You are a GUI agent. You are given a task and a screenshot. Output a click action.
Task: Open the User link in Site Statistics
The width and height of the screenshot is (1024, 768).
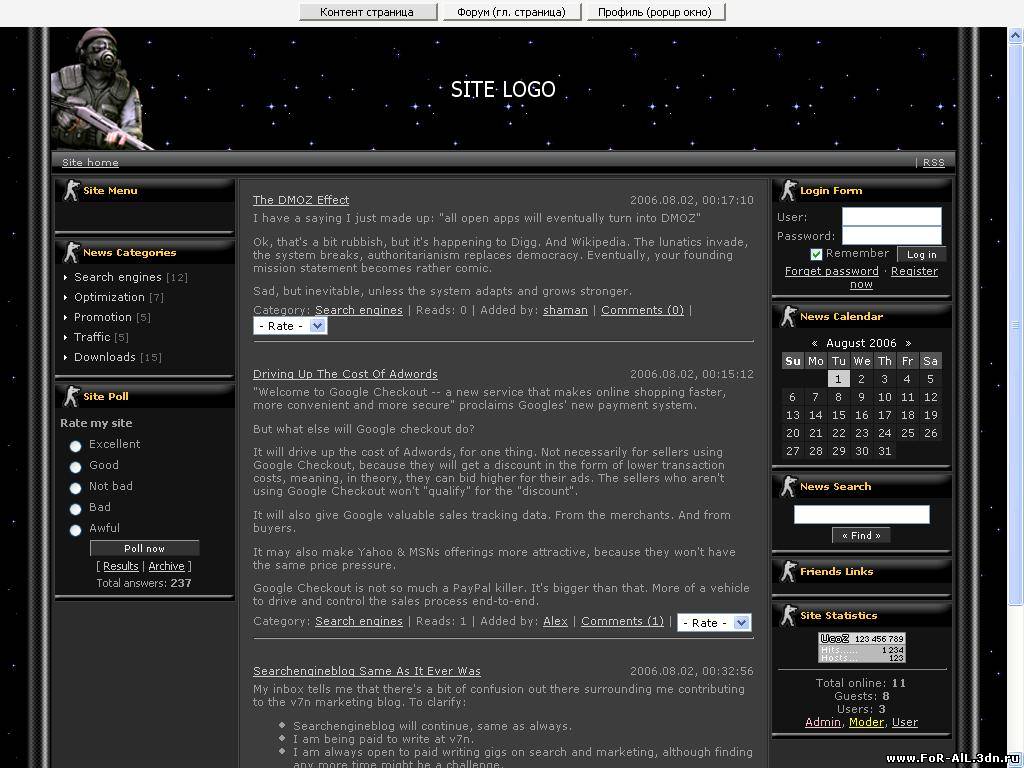click(904, 722)
